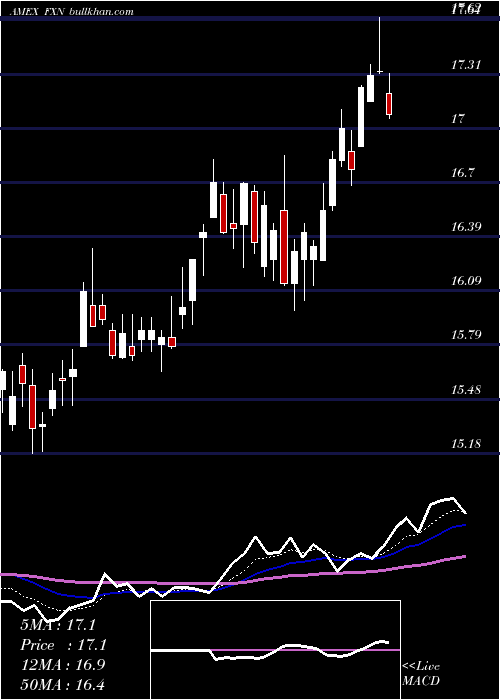Select the 15.79 price axis label
Viewport: 500px width, 700px height.
466,335
